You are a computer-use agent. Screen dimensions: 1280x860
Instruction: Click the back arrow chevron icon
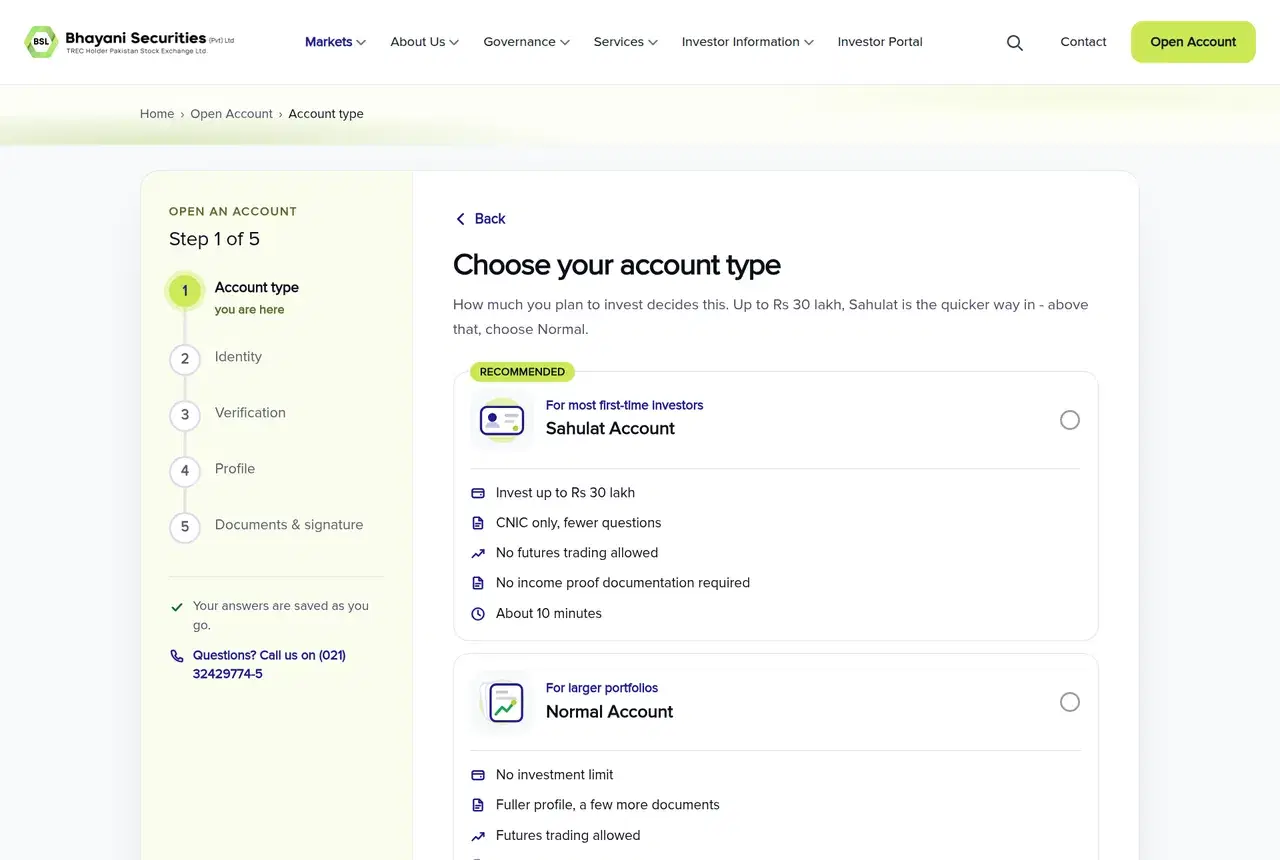point(460,219)
